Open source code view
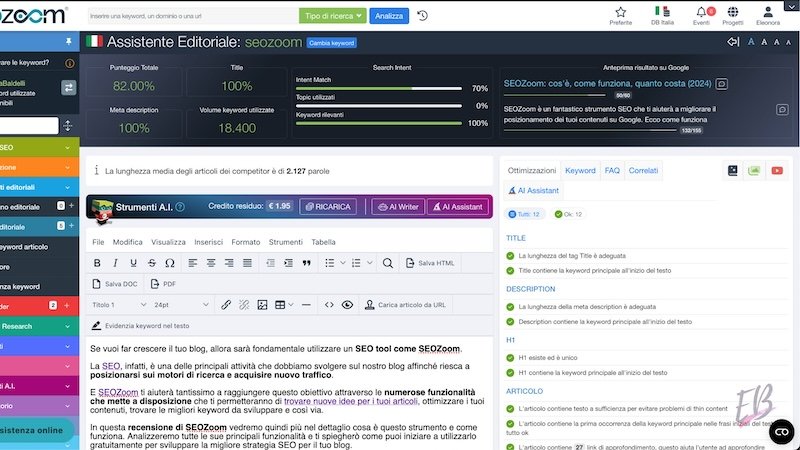Screen dimensions: 800x450 [329, 305]
